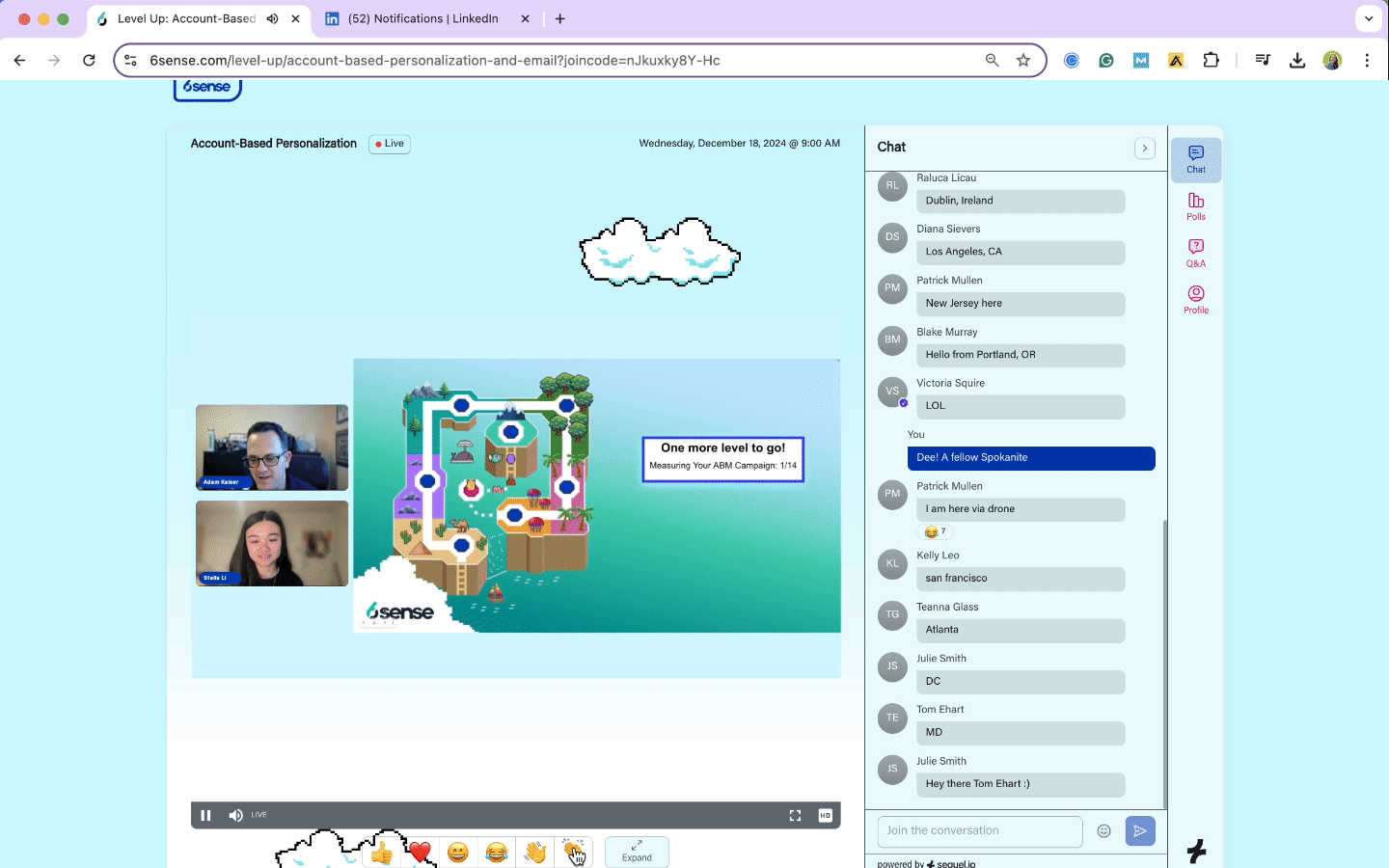Click the media controls toolbar icon

click(x=1263, y=60)
